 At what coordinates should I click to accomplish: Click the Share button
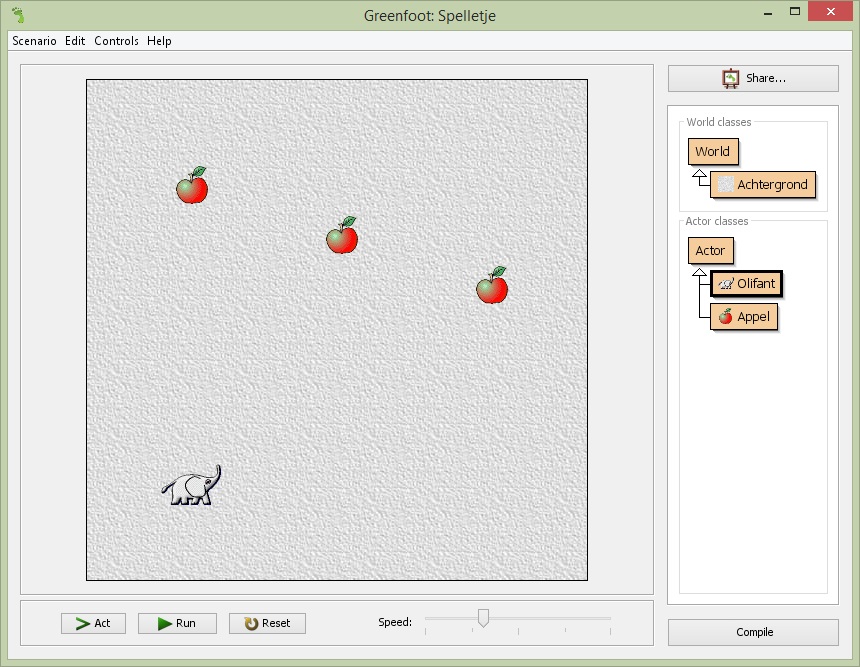[753, 78]
